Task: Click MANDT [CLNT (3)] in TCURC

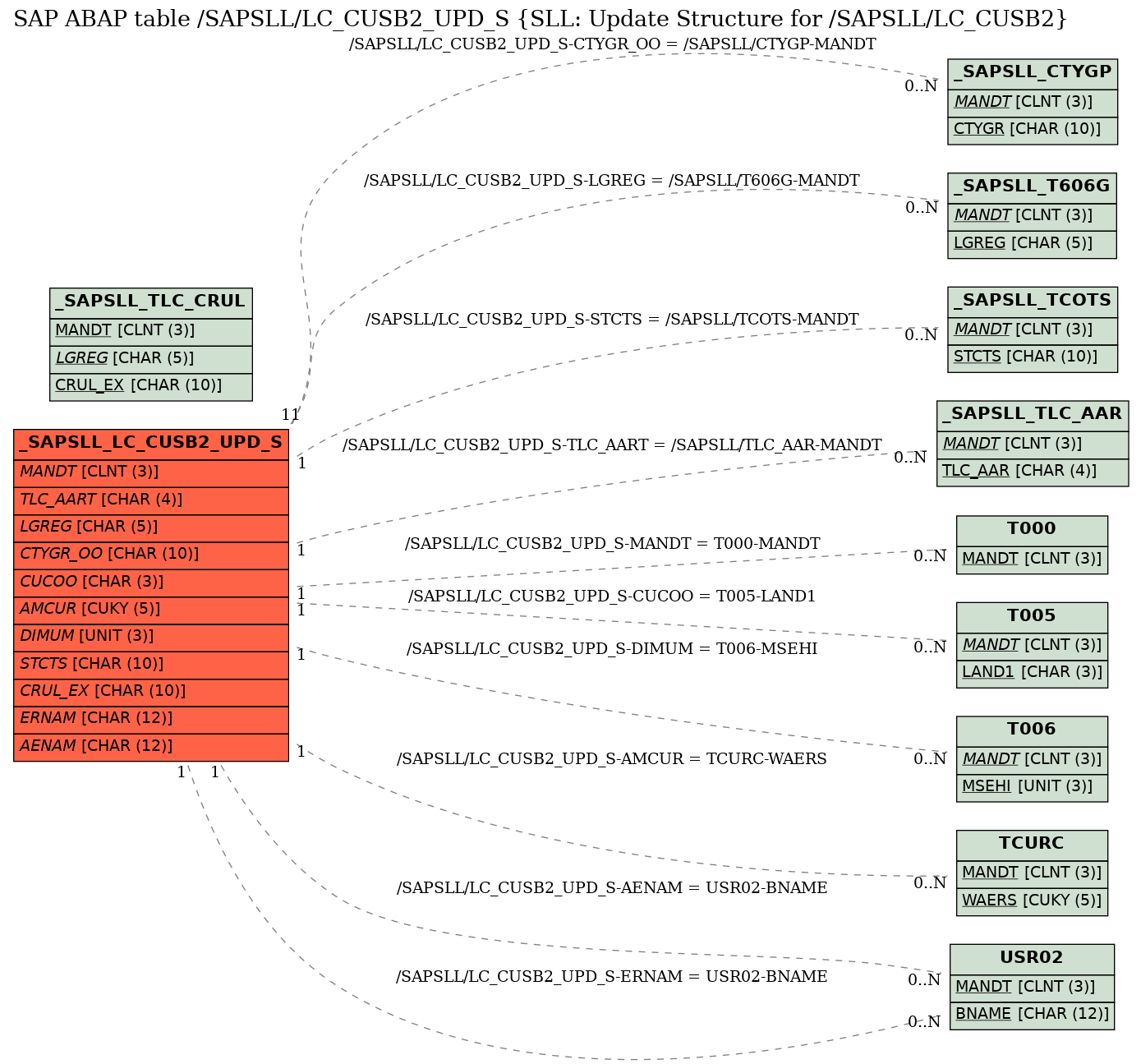Action: [1032, 873]
